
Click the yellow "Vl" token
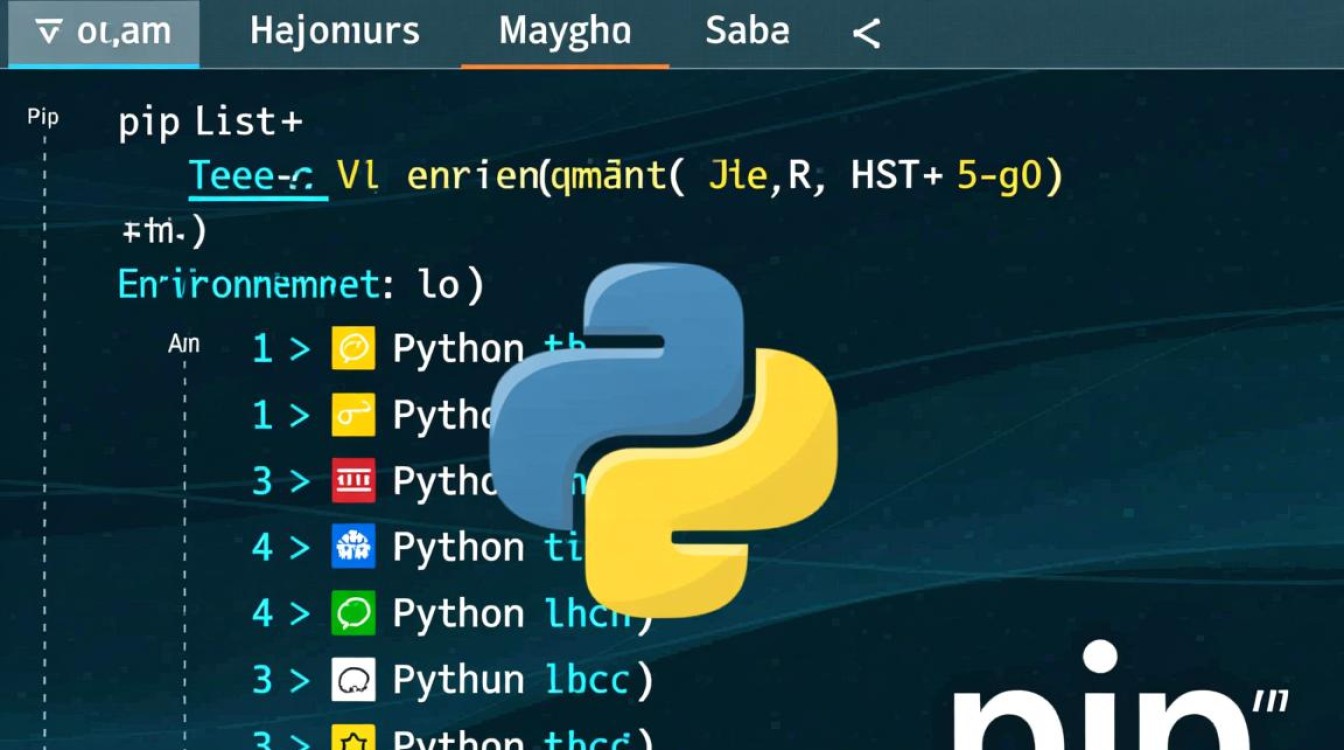coord(357,177)
